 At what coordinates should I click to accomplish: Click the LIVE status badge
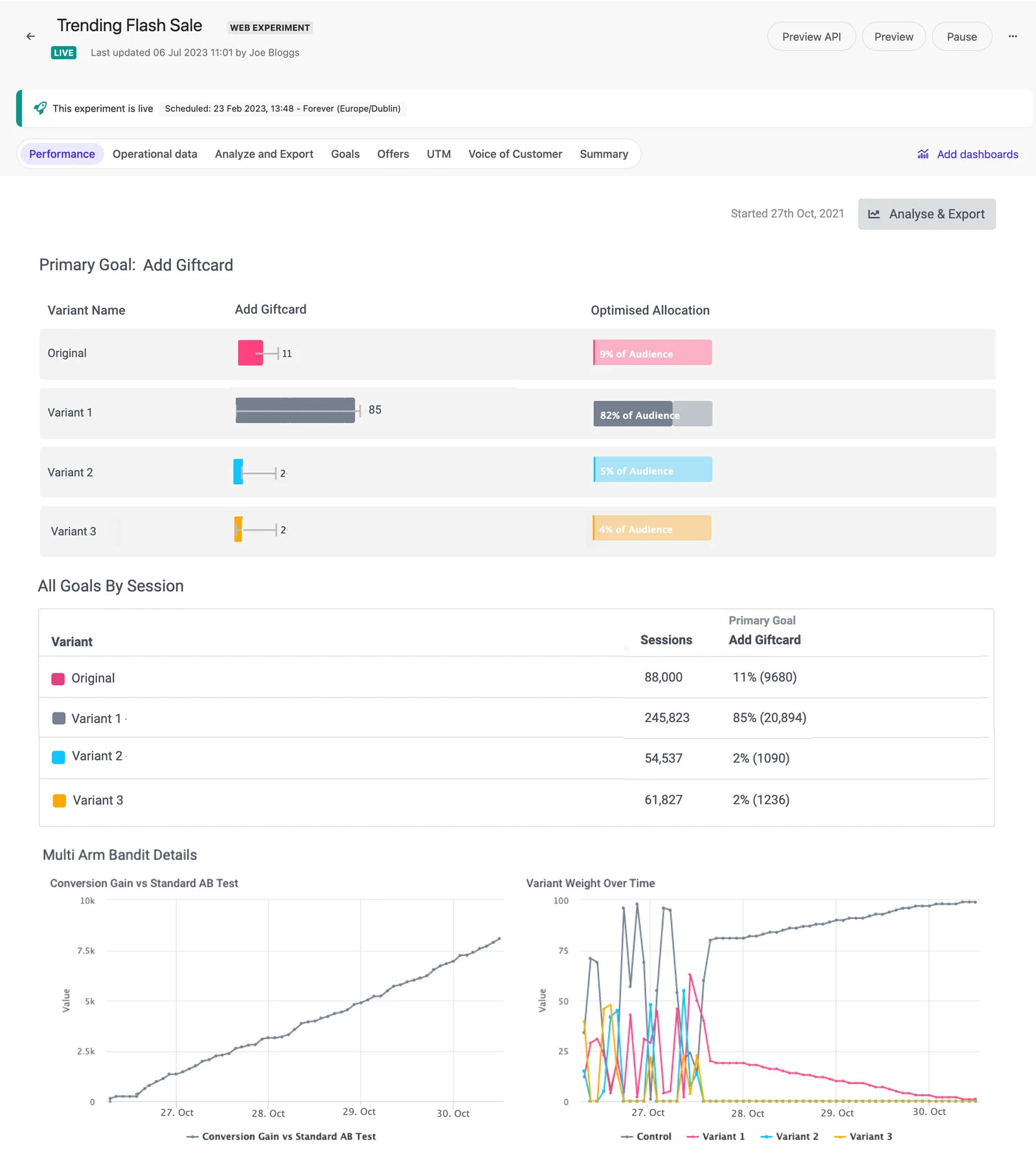coord(63,52)
